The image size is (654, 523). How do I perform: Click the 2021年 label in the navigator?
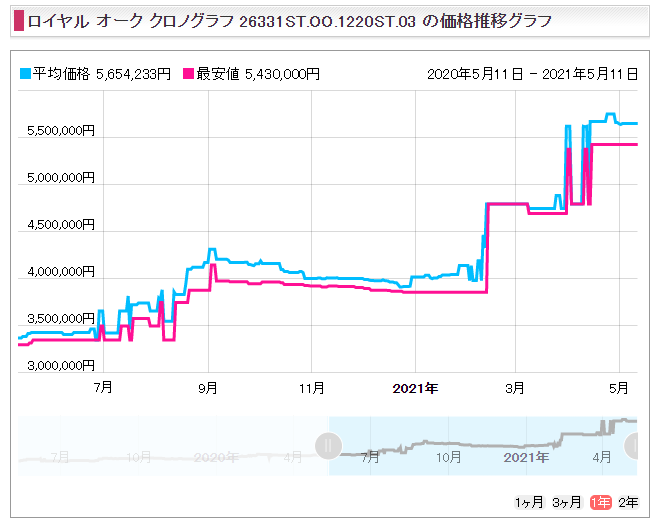[x=526, y=458]
